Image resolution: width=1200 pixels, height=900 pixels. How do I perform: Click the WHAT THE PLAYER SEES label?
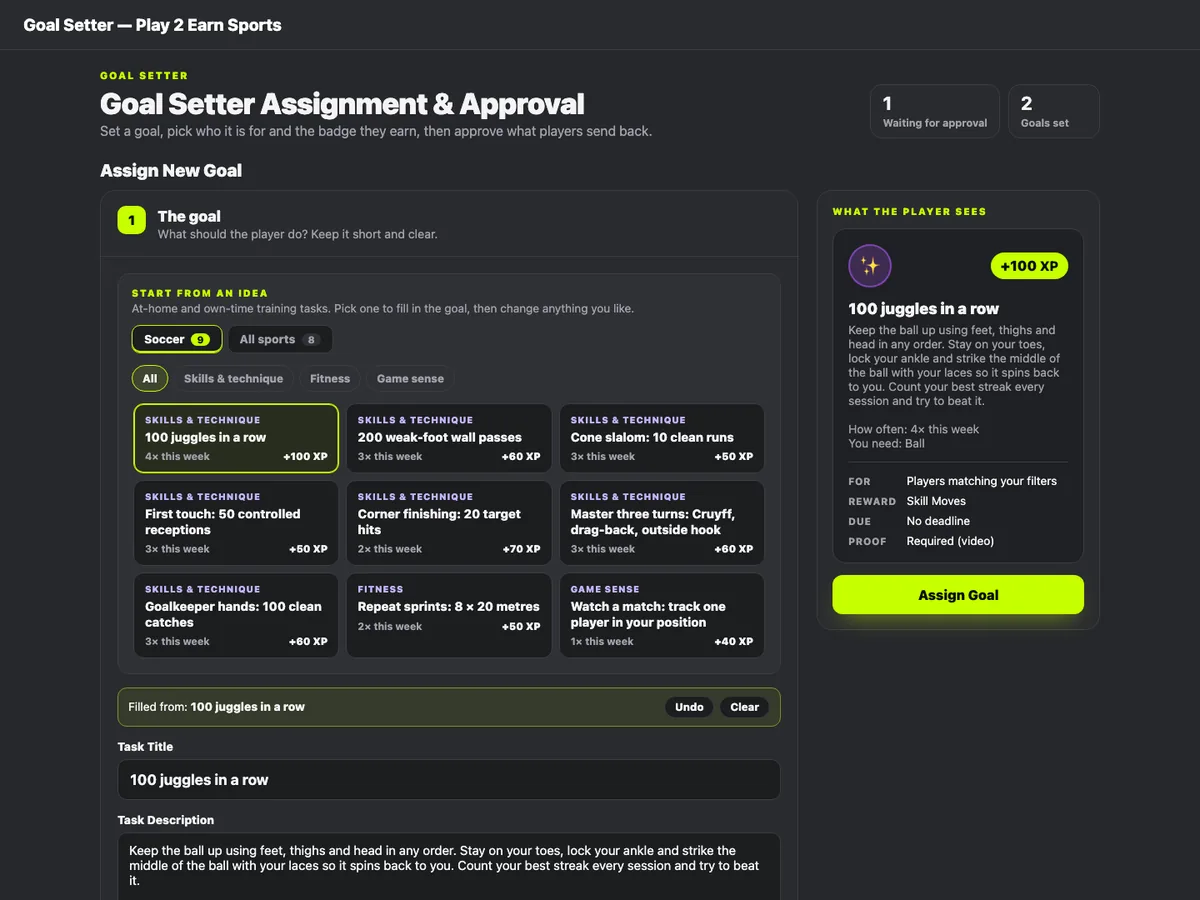tap(909, 212)
